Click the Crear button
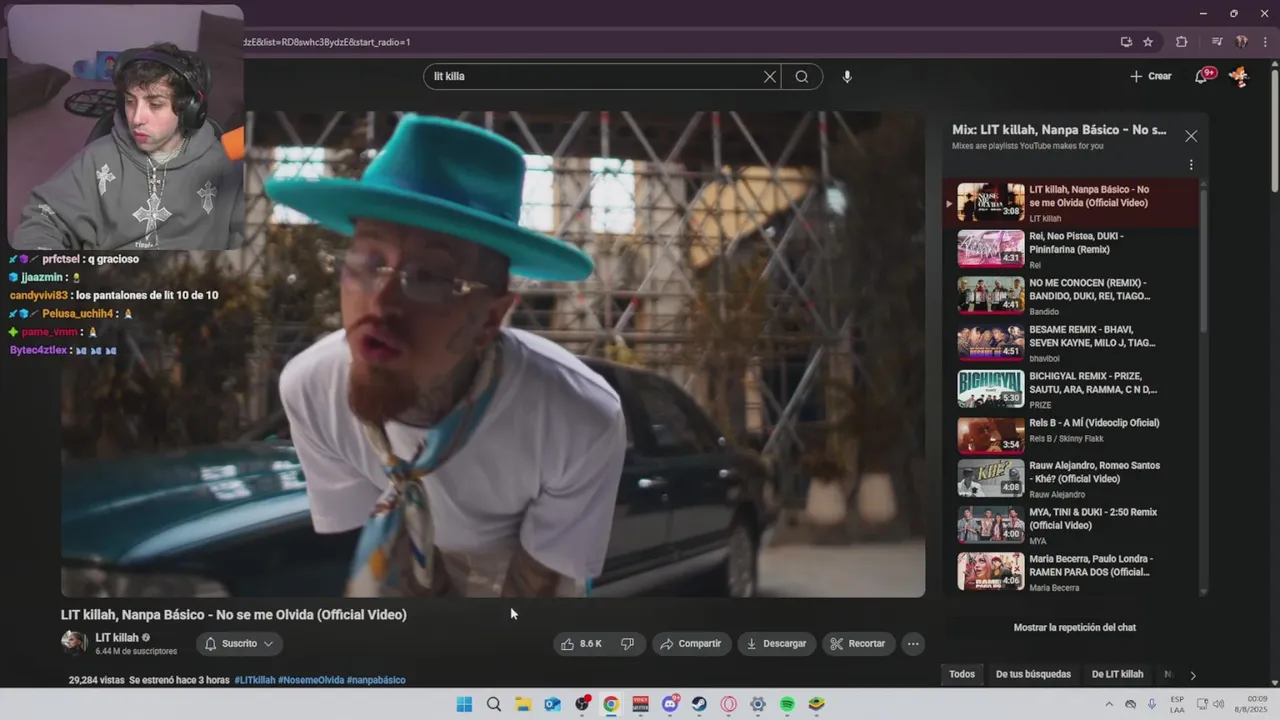Screen dimensions: 1280x720 coord(1151,76)
